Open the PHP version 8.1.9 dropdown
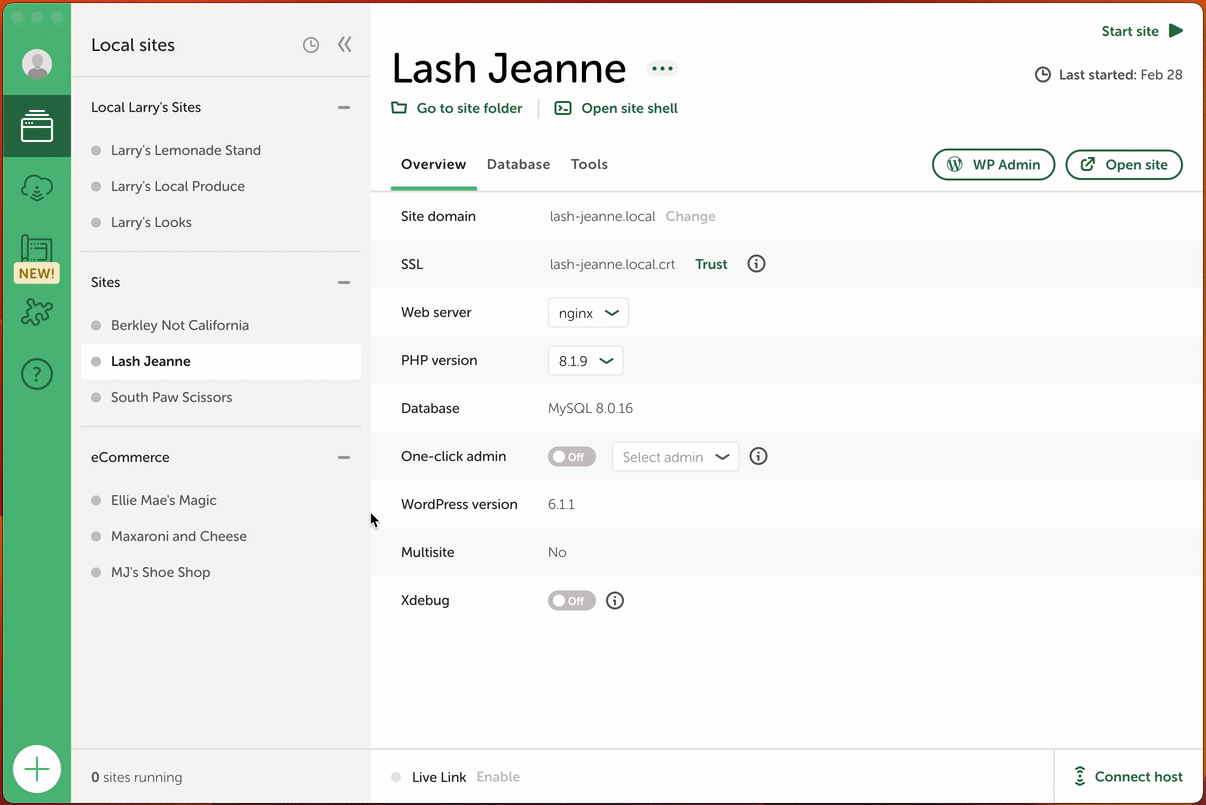Screen dimensions: 1206x805 (x=585, y=361)
